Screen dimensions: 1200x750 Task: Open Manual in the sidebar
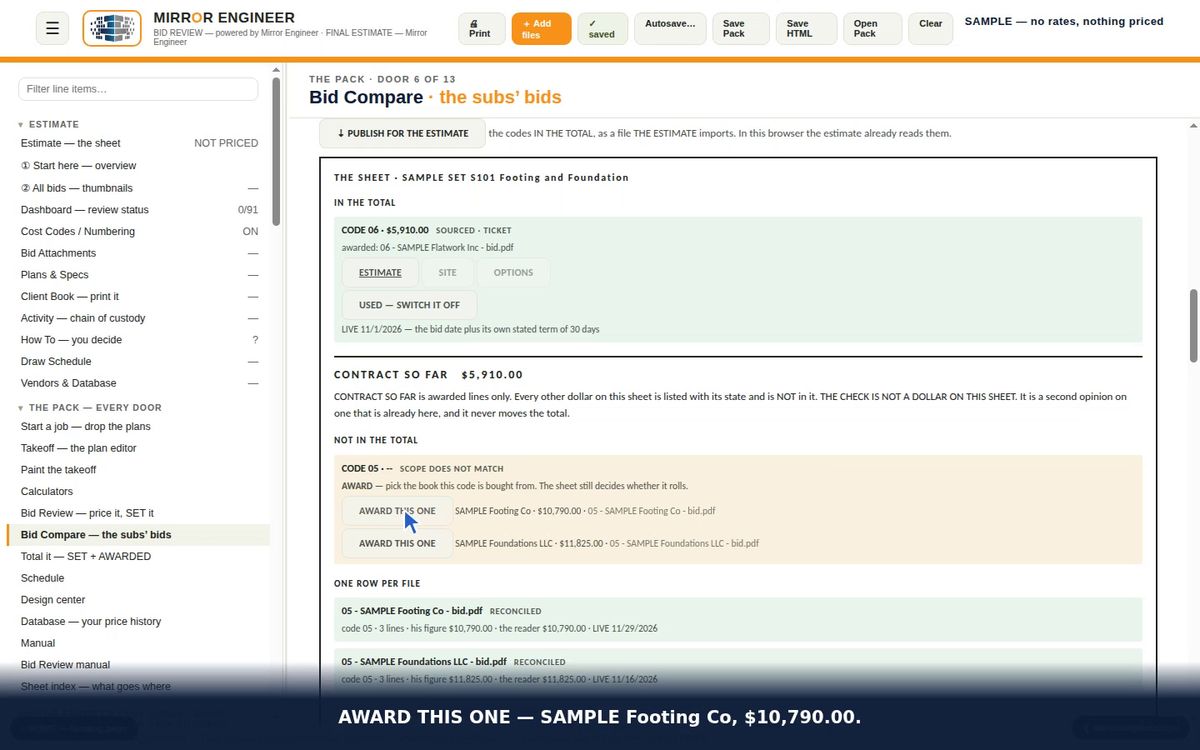(139, 643)
